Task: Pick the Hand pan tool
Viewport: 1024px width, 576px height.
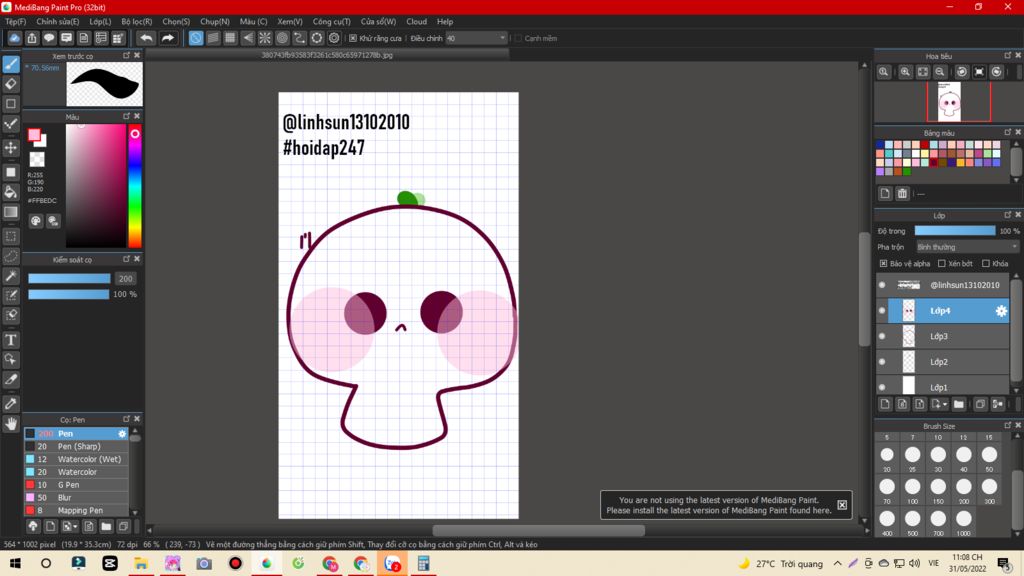Action: pyautogui.click(x=11, y=424)
